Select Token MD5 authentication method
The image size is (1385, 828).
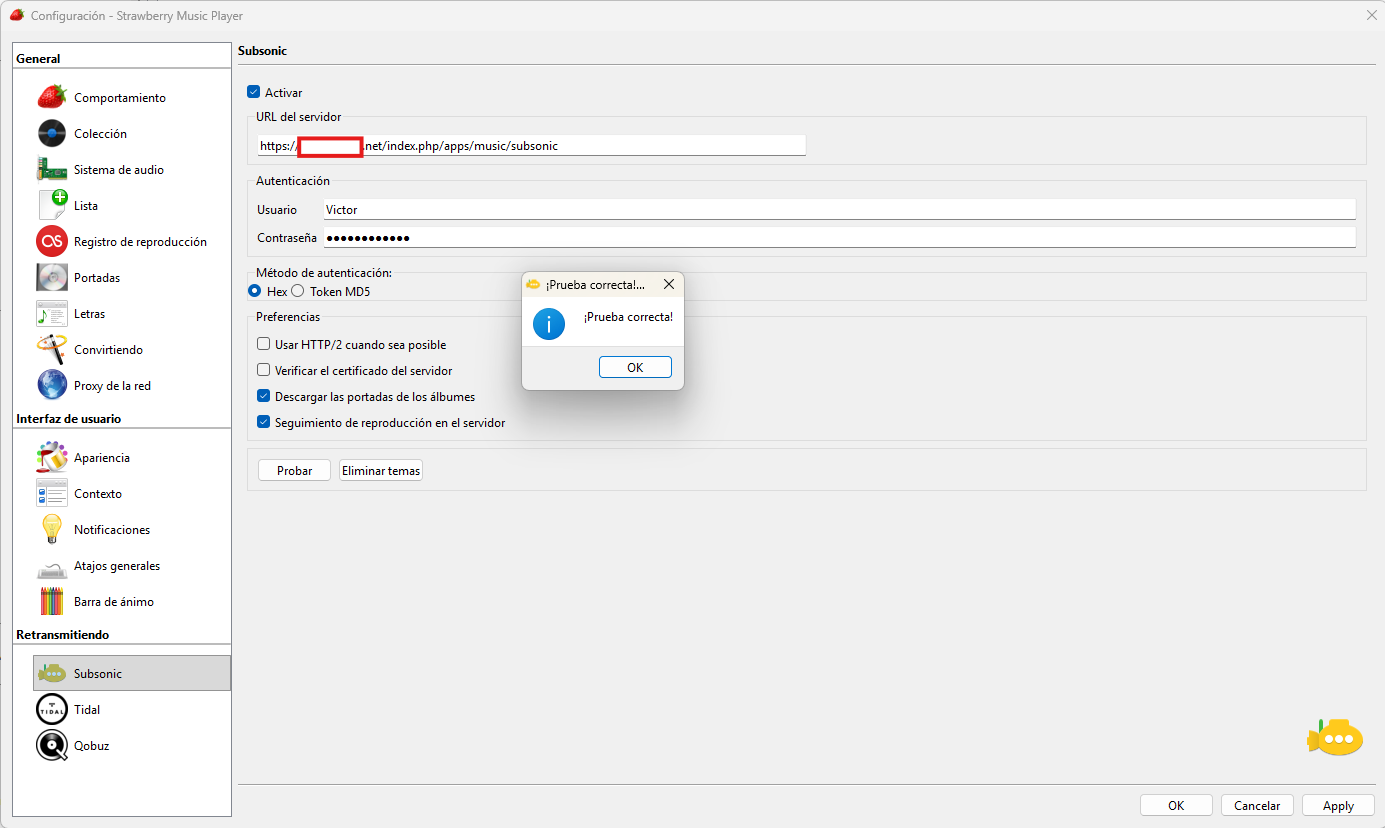[x=298, y=292]
